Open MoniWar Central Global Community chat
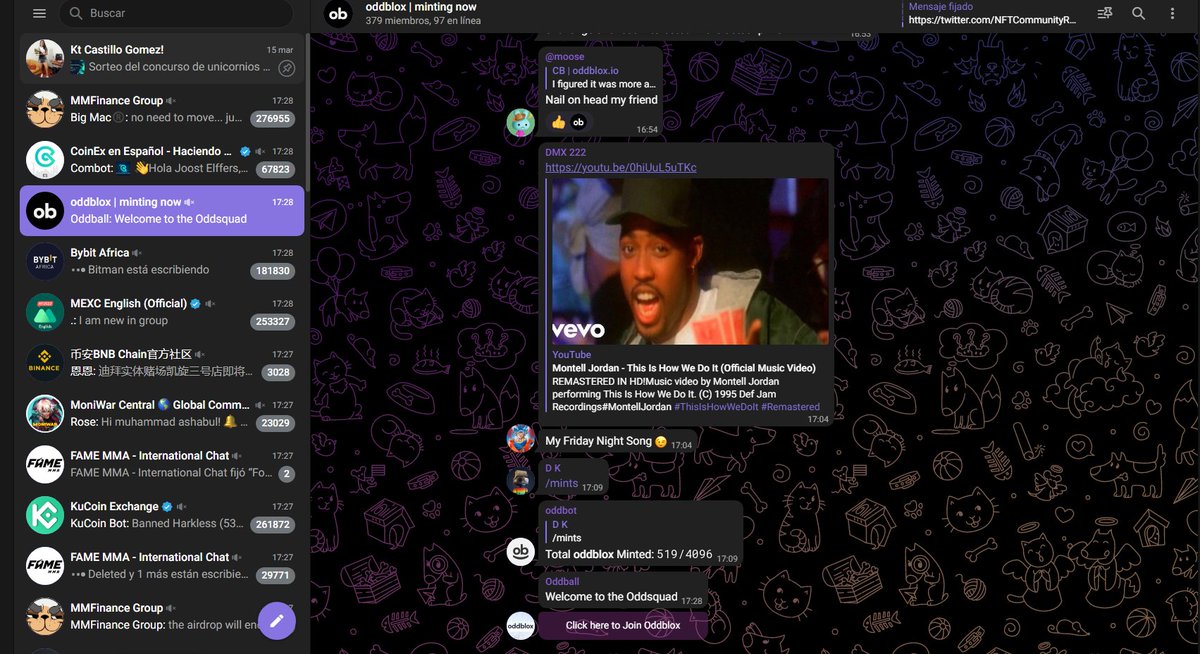 click(x=160, y=413)
